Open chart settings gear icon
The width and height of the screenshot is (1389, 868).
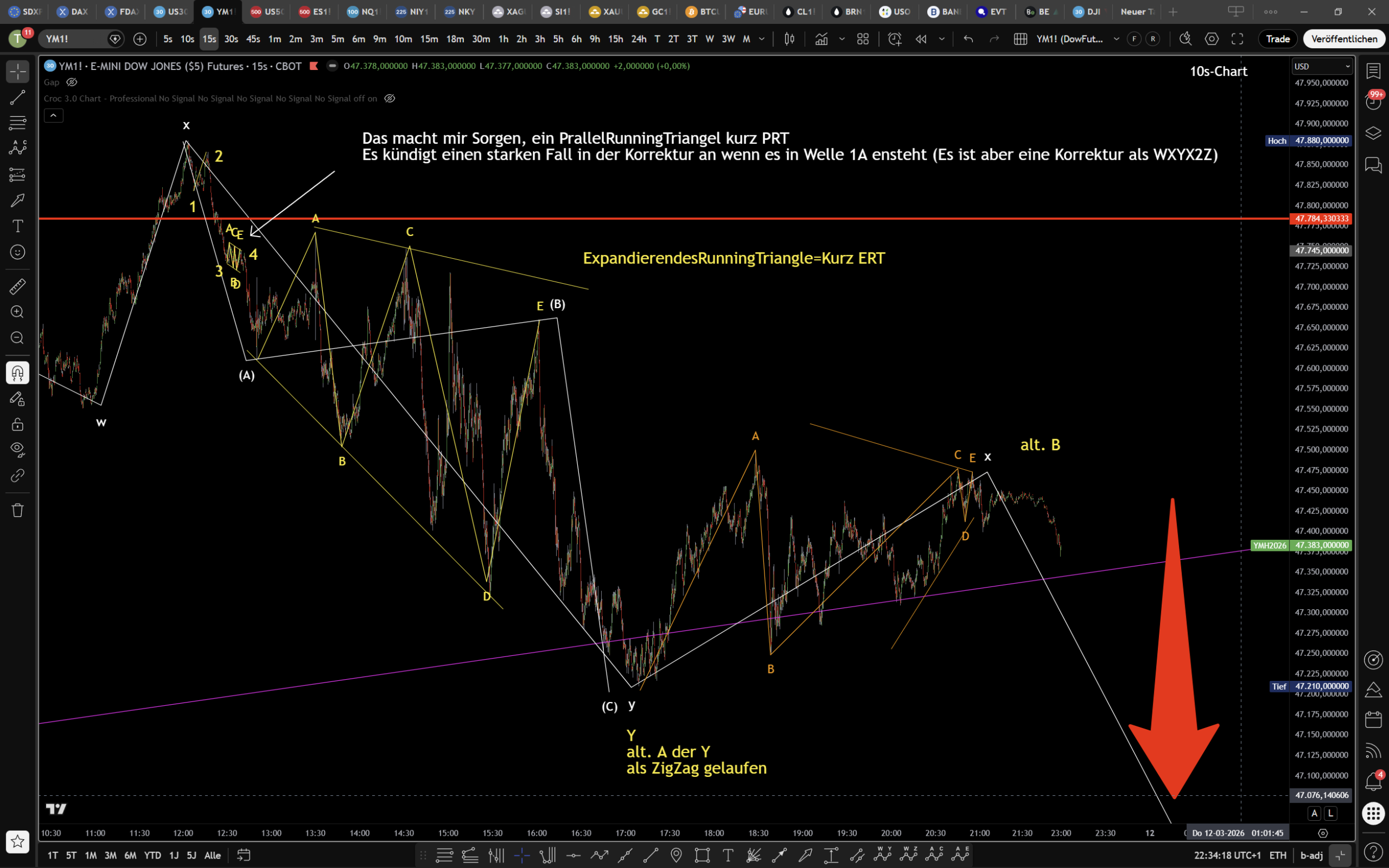1212,39
